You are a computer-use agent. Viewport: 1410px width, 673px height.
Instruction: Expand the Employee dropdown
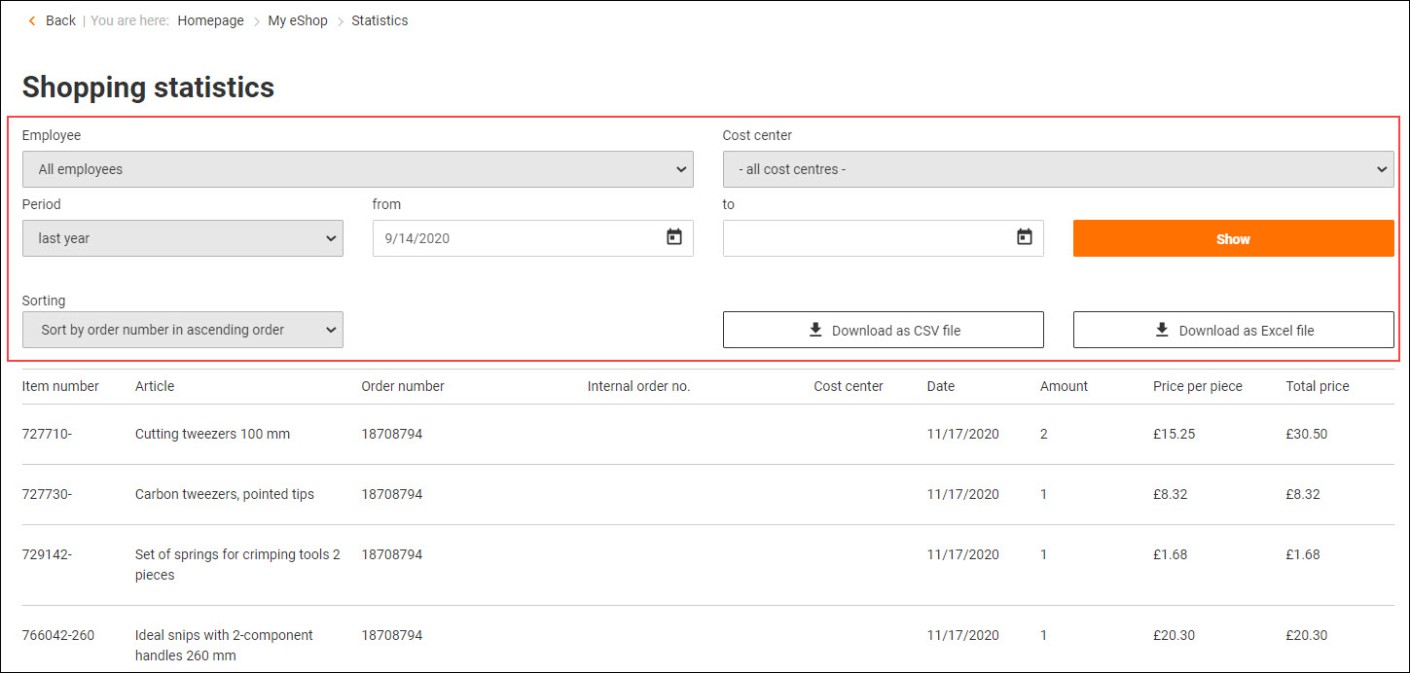click(x=357, y=170)
